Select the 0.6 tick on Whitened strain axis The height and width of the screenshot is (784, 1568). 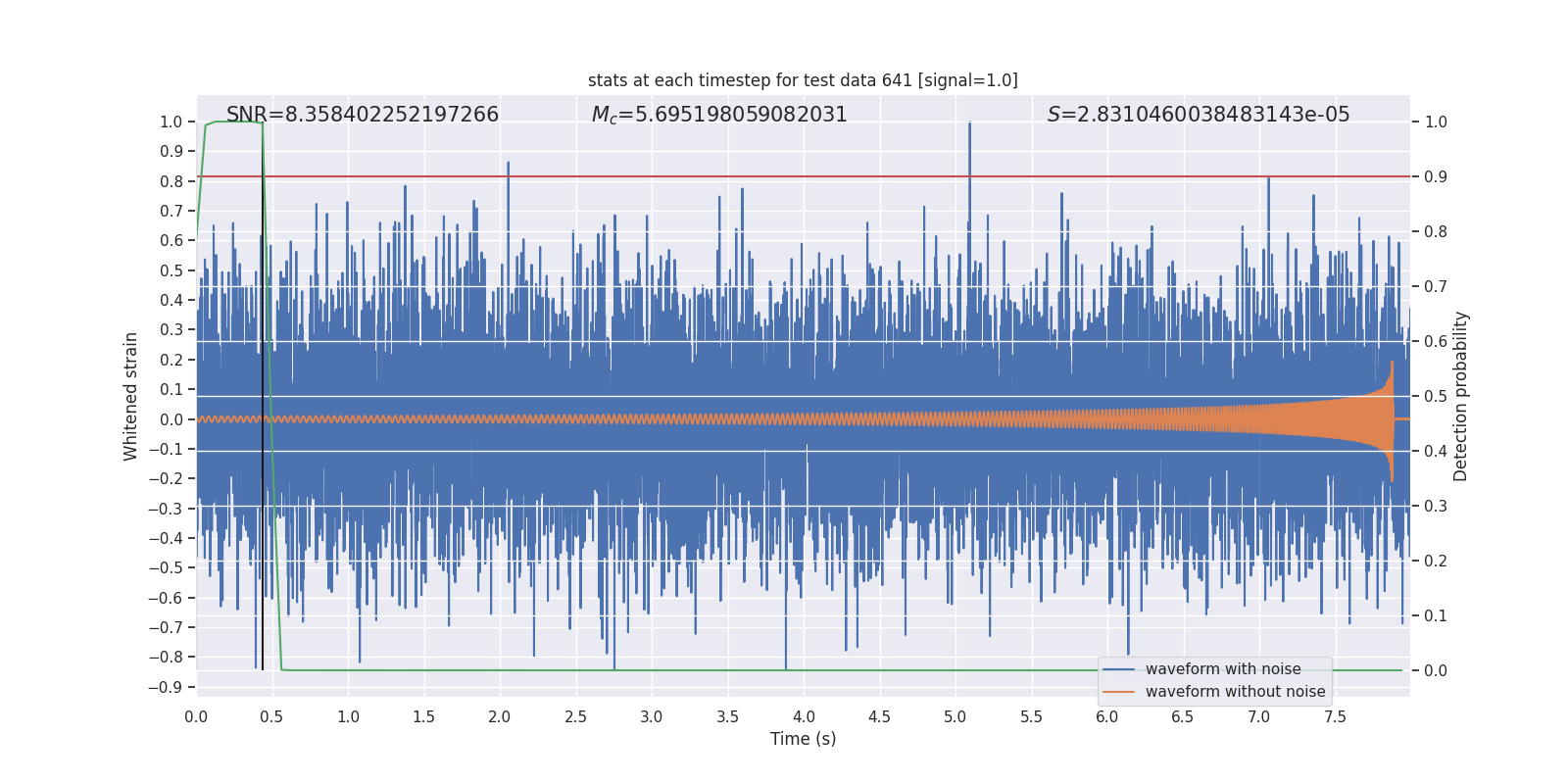point(171,241)
